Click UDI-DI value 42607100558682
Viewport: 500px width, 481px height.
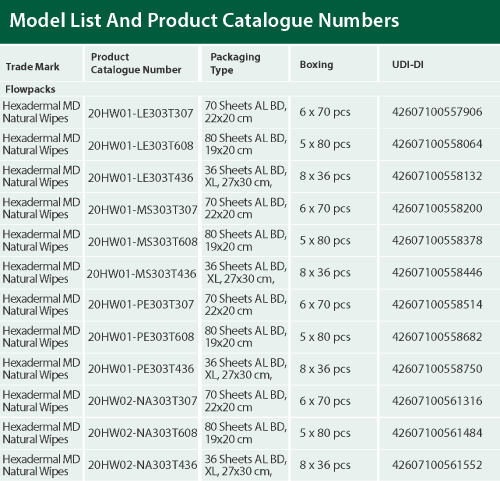437,337
